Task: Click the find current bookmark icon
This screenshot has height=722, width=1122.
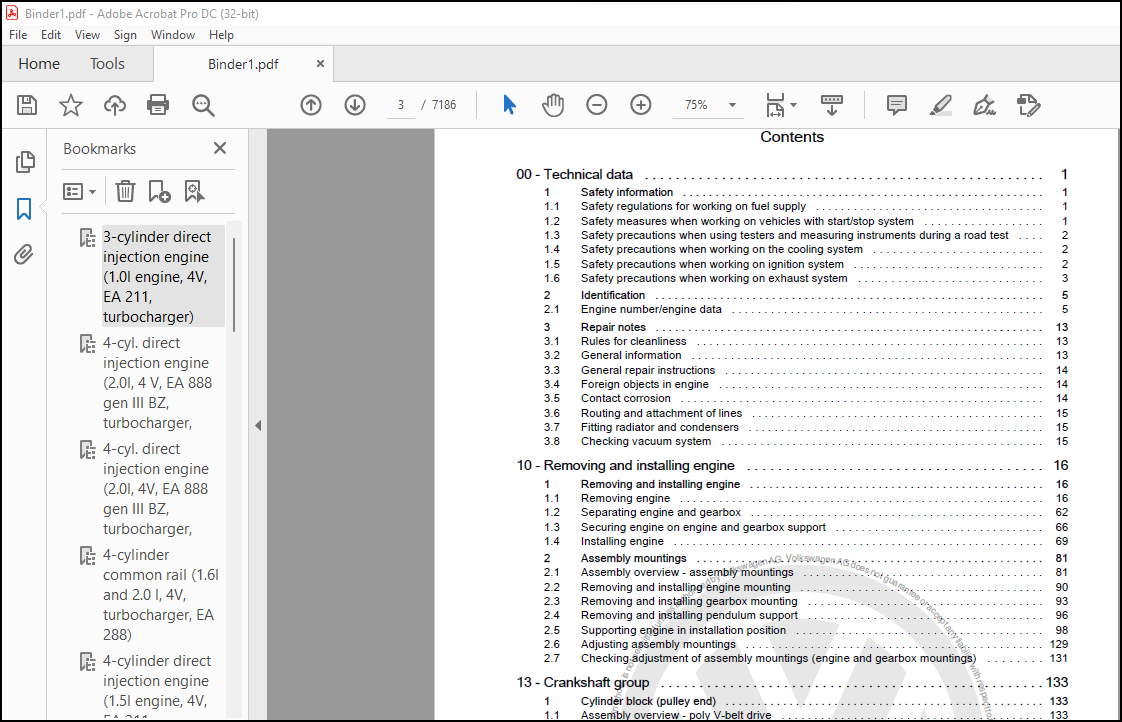Action: (x=194, y=191)
